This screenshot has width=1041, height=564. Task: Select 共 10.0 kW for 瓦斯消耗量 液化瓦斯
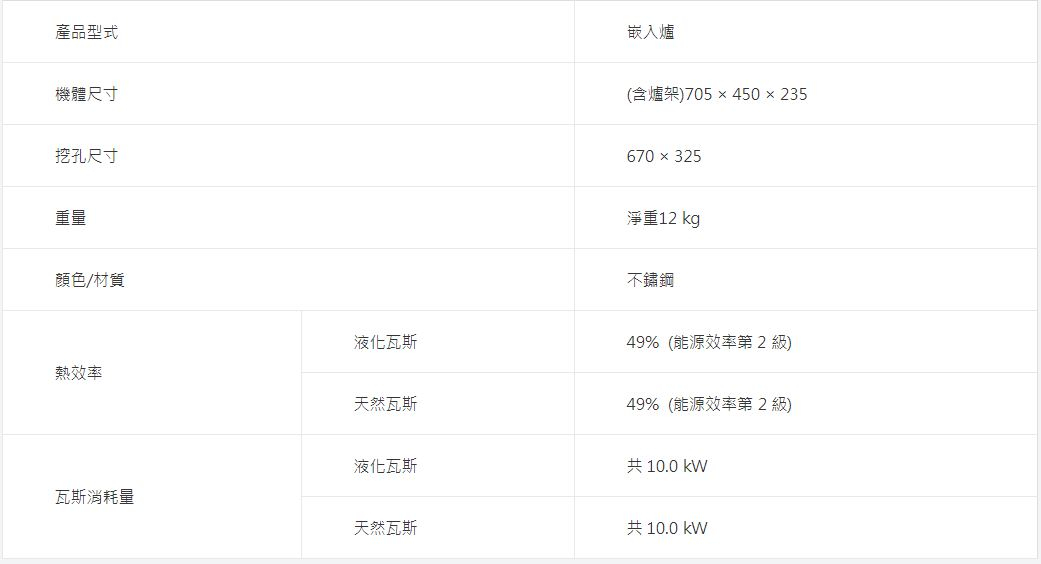pyautogui.click(x=667, y=466)
